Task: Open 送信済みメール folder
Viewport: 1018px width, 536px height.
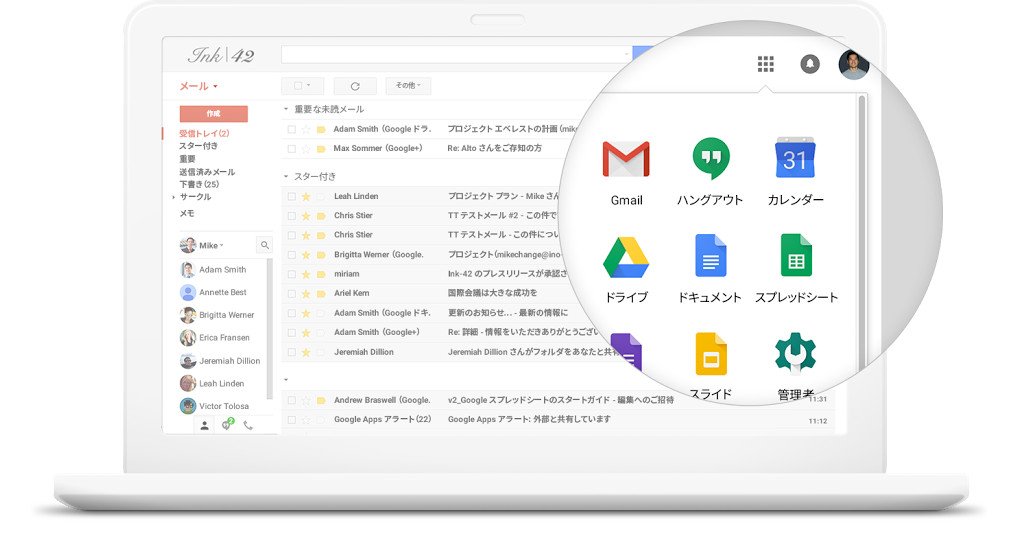Action: [207, 172]
